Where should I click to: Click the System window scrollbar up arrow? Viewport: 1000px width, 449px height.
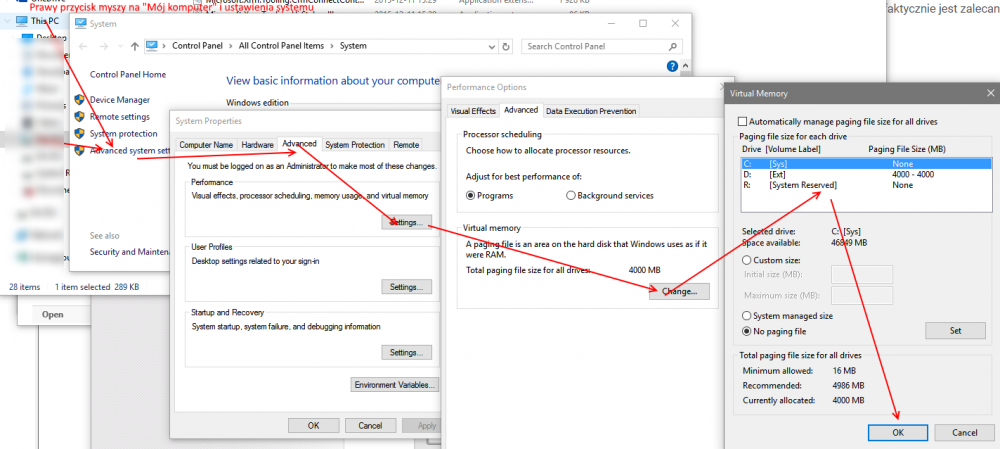click(686, 66)
